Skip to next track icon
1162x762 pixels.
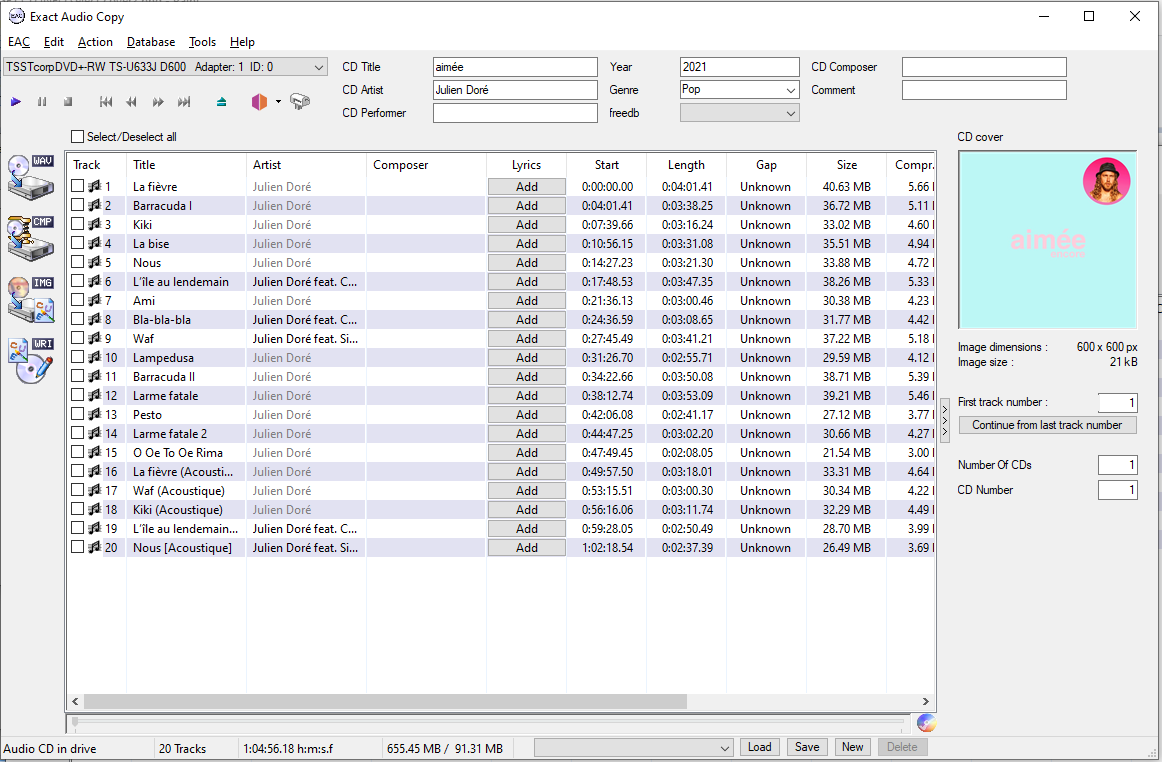(184, 102)
